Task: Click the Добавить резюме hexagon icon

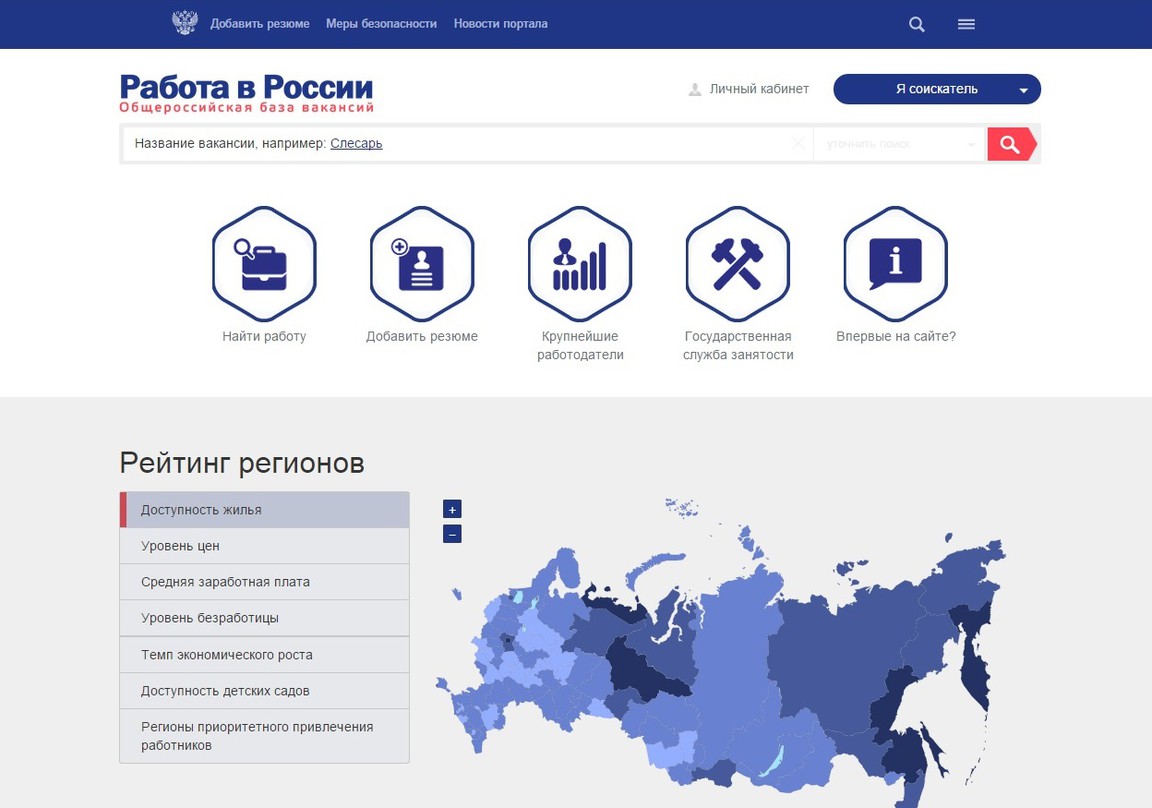Action: [x=422, y=264]
